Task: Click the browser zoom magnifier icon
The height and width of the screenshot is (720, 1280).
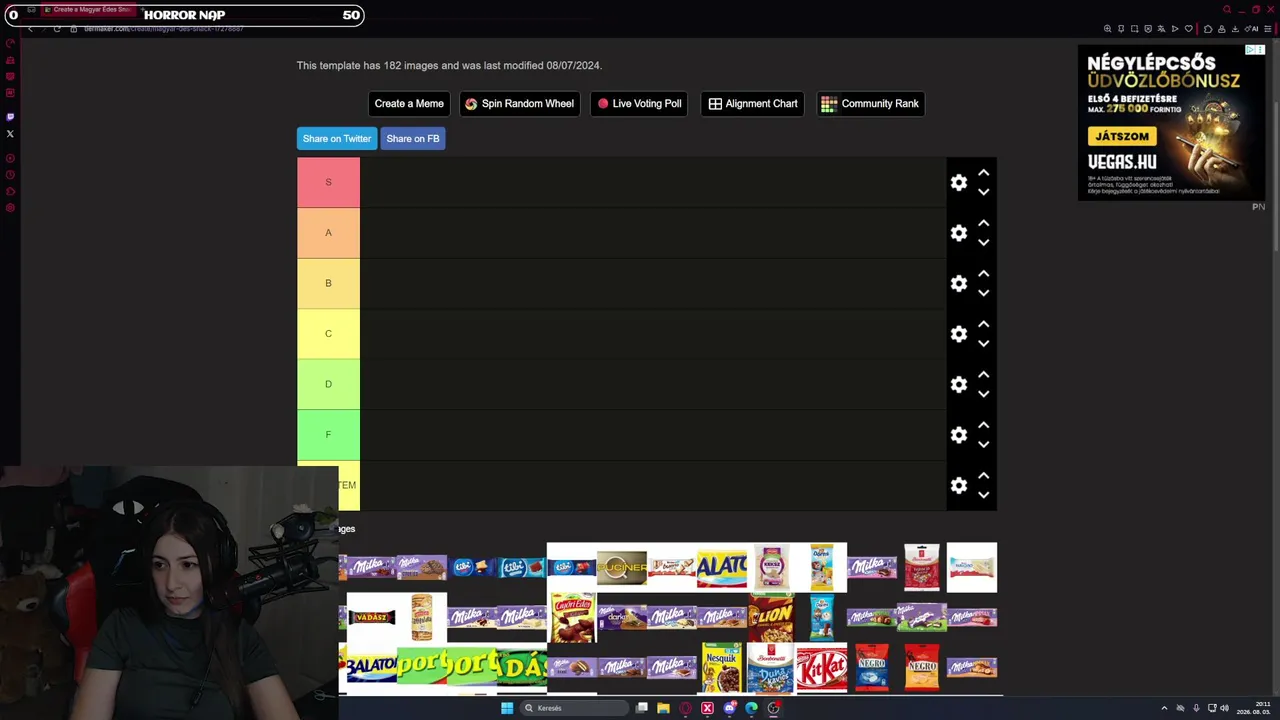Action: (1107, 29)
